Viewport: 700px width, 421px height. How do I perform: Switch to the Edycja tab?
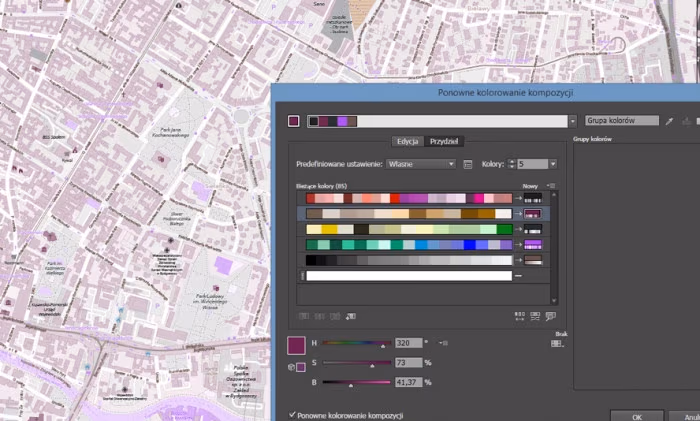(x=407, y=142)
